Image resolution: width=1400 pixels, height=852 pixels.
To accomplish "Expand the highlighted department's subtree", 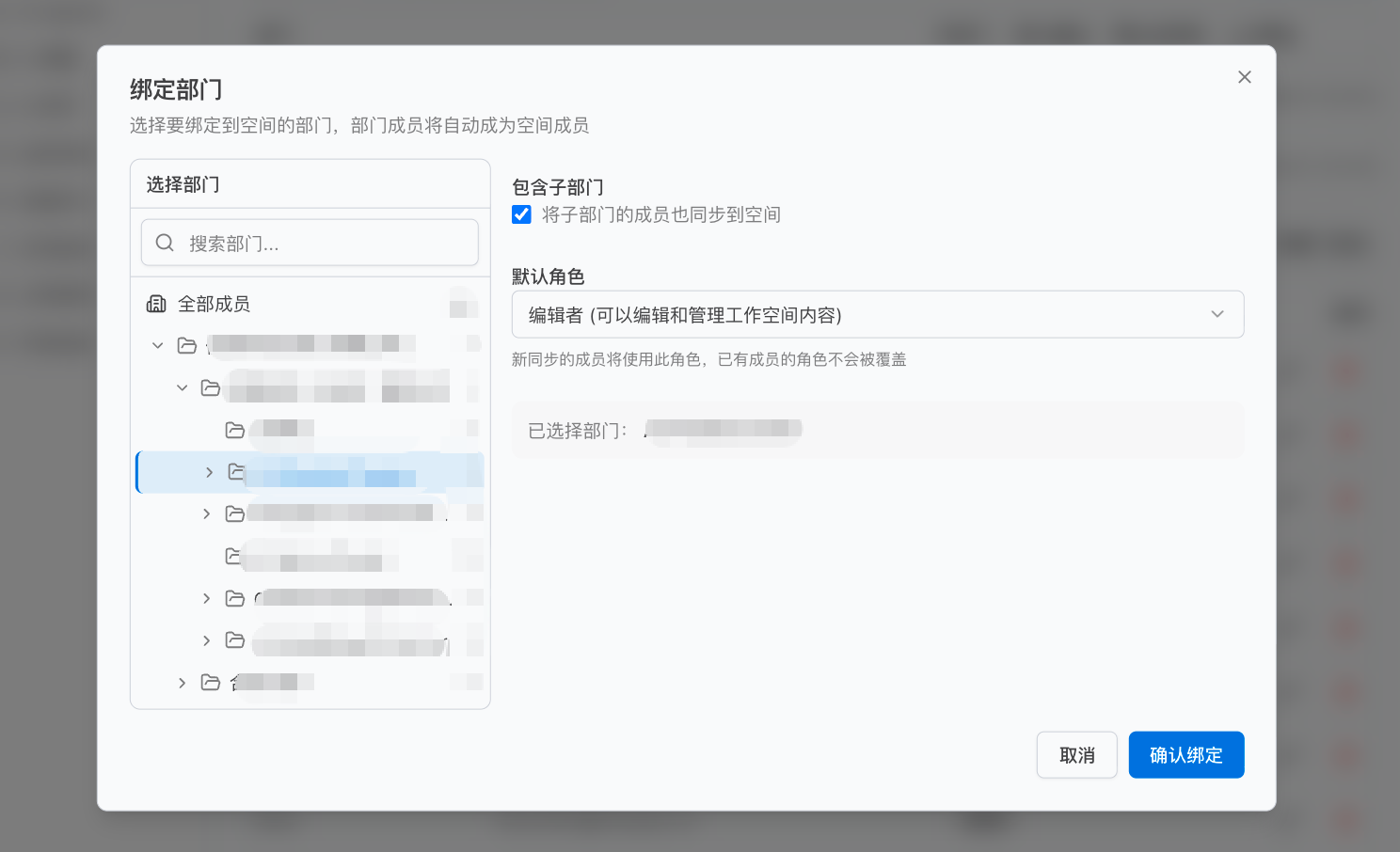I will coord(209,472).
